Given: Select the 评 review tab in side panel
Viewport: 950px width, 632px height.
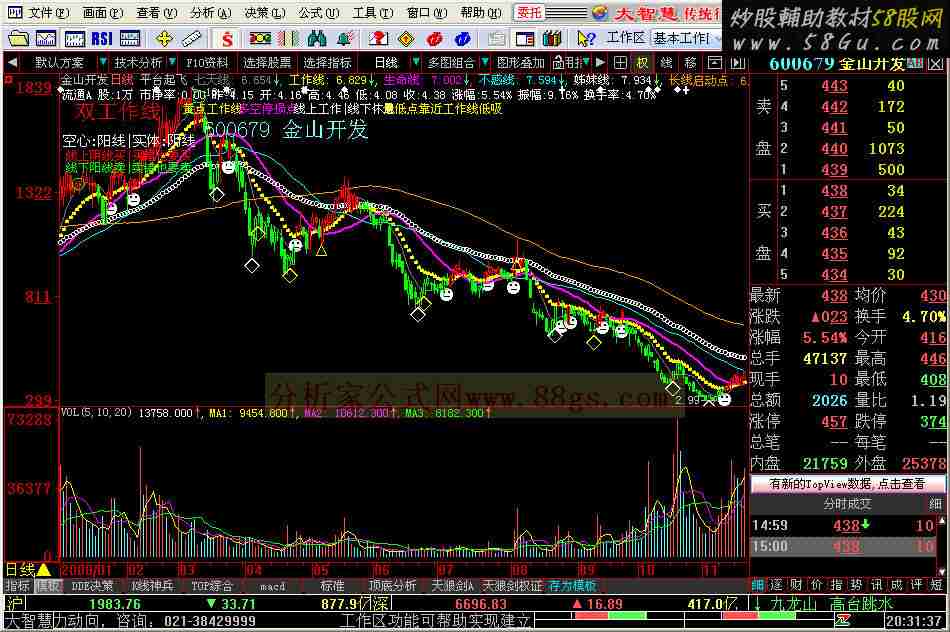Looking at the screenshot, I should coord(916,585).
